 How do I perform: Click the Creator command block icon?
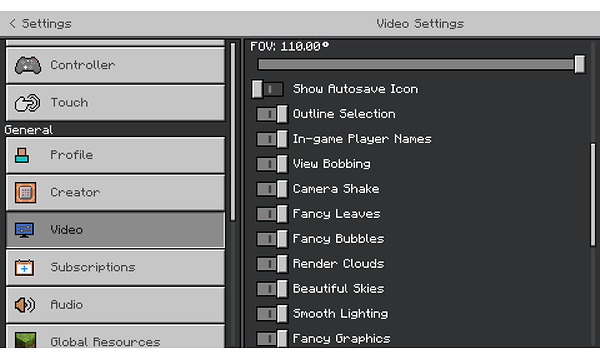point(26,192)
